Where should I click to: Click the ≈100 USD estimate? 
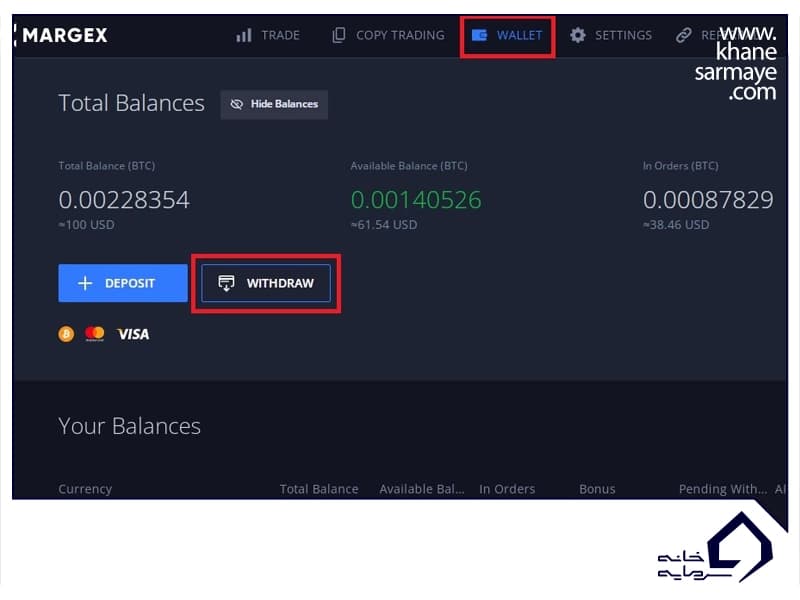86,224
